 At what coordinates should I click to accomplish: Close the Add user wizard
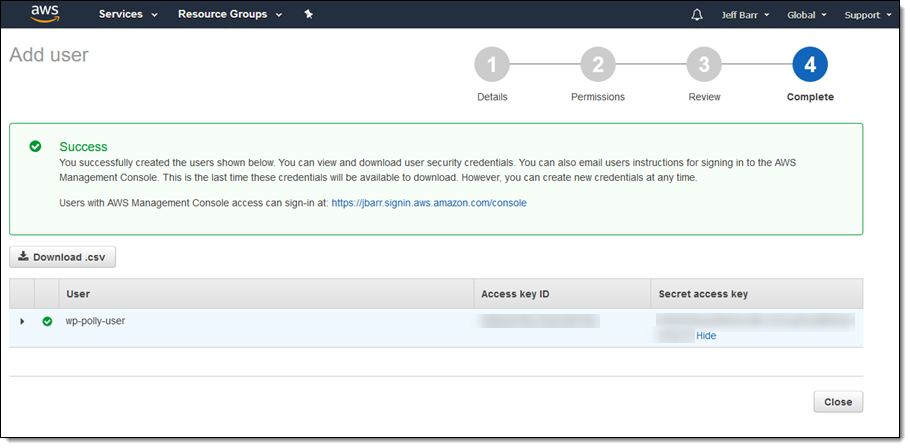837,402
